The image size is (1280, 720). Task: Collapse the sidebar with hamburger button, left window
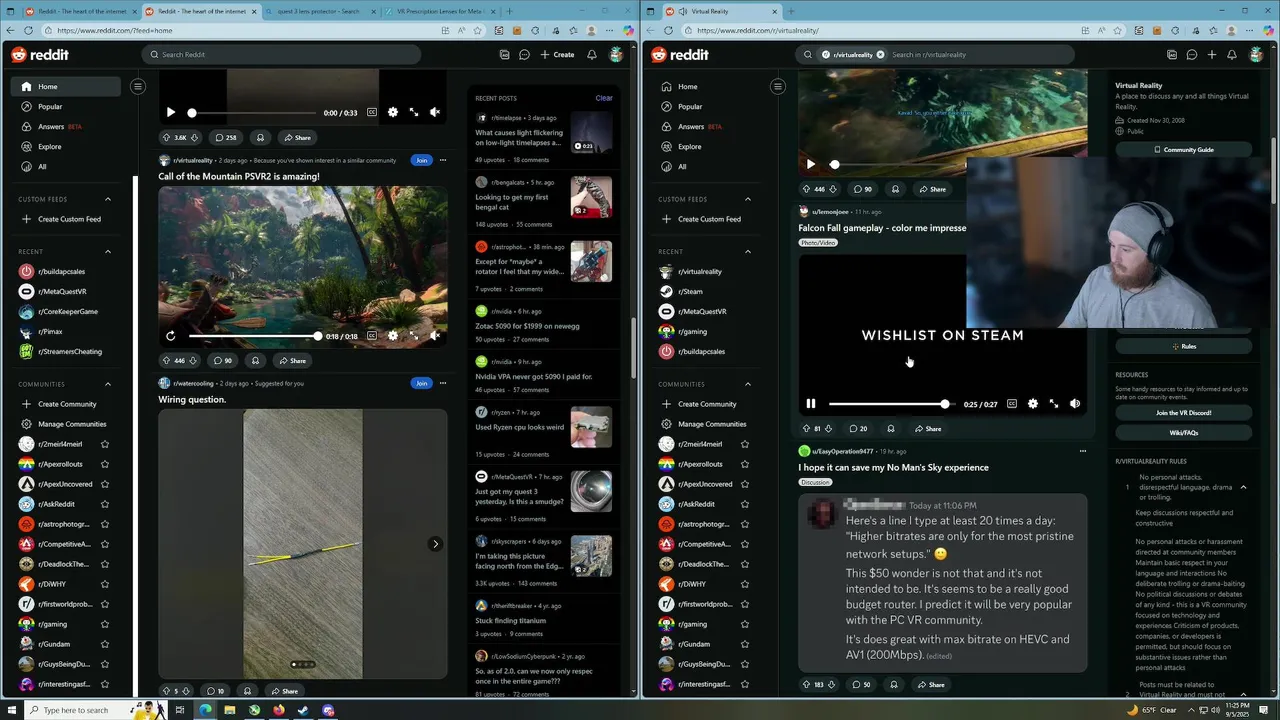click(x=138, y=87)
